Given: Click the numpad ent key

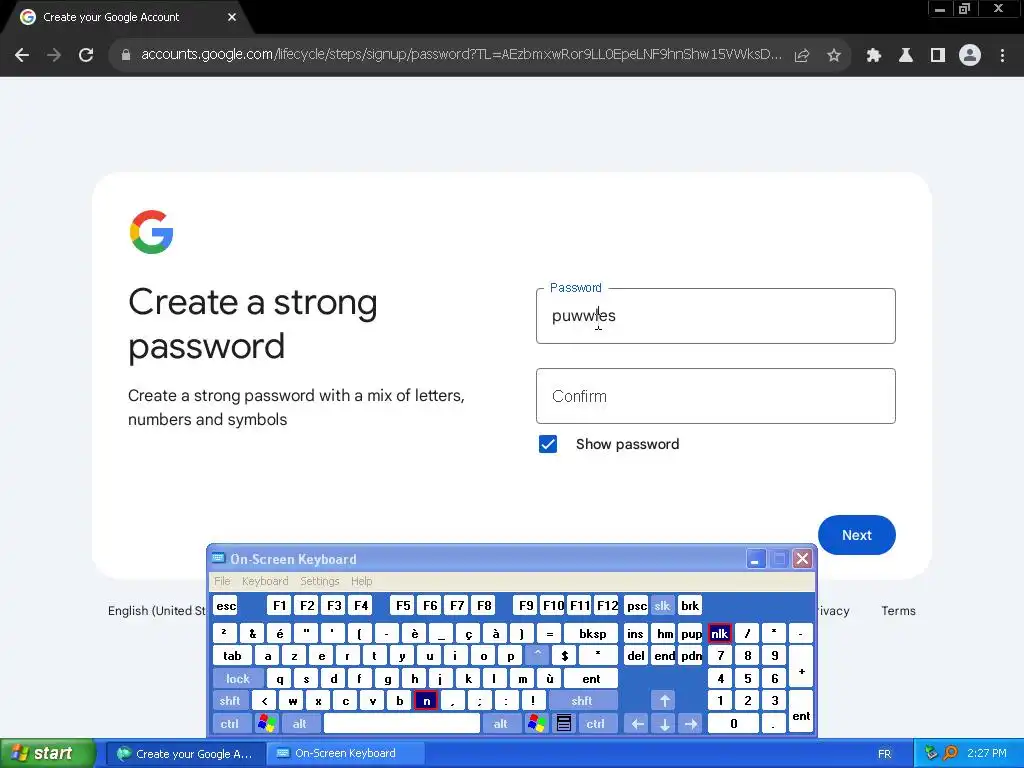Looking at the screenshot, I should pyautogui.click(x=801, y=712).
